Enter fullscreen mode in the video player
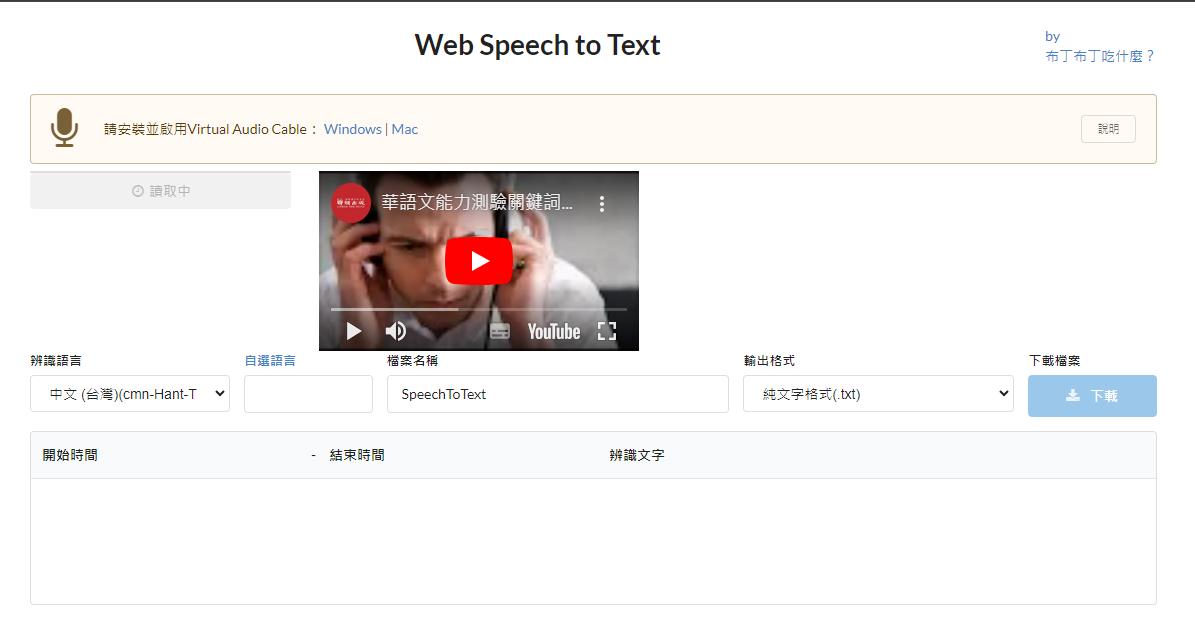Screen dimensions: 1195x619 pyautogui.click(x=606, y=330)
